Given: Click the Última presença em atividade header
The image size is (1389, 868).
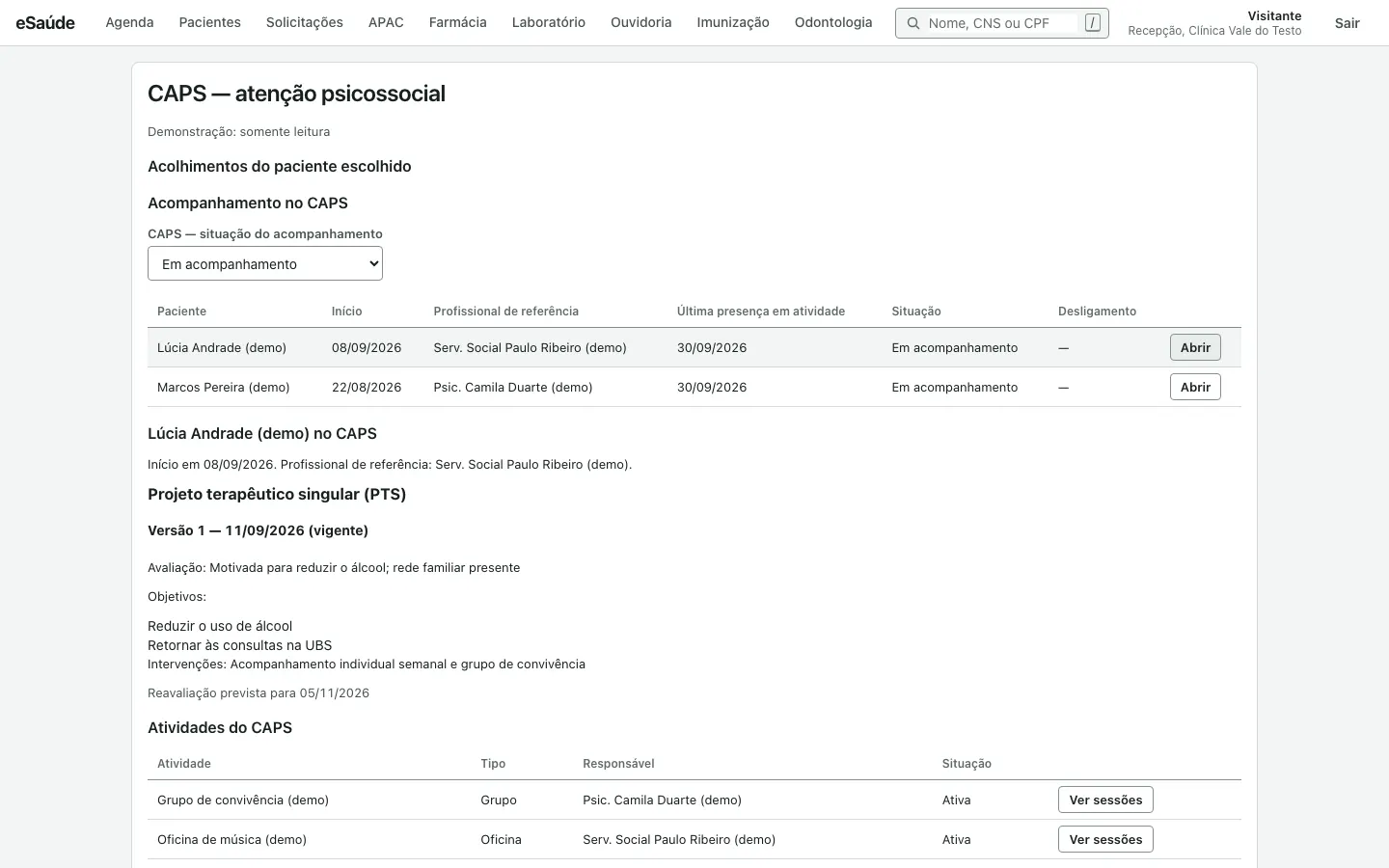Looking at the screenshot, I should point(761,312).
